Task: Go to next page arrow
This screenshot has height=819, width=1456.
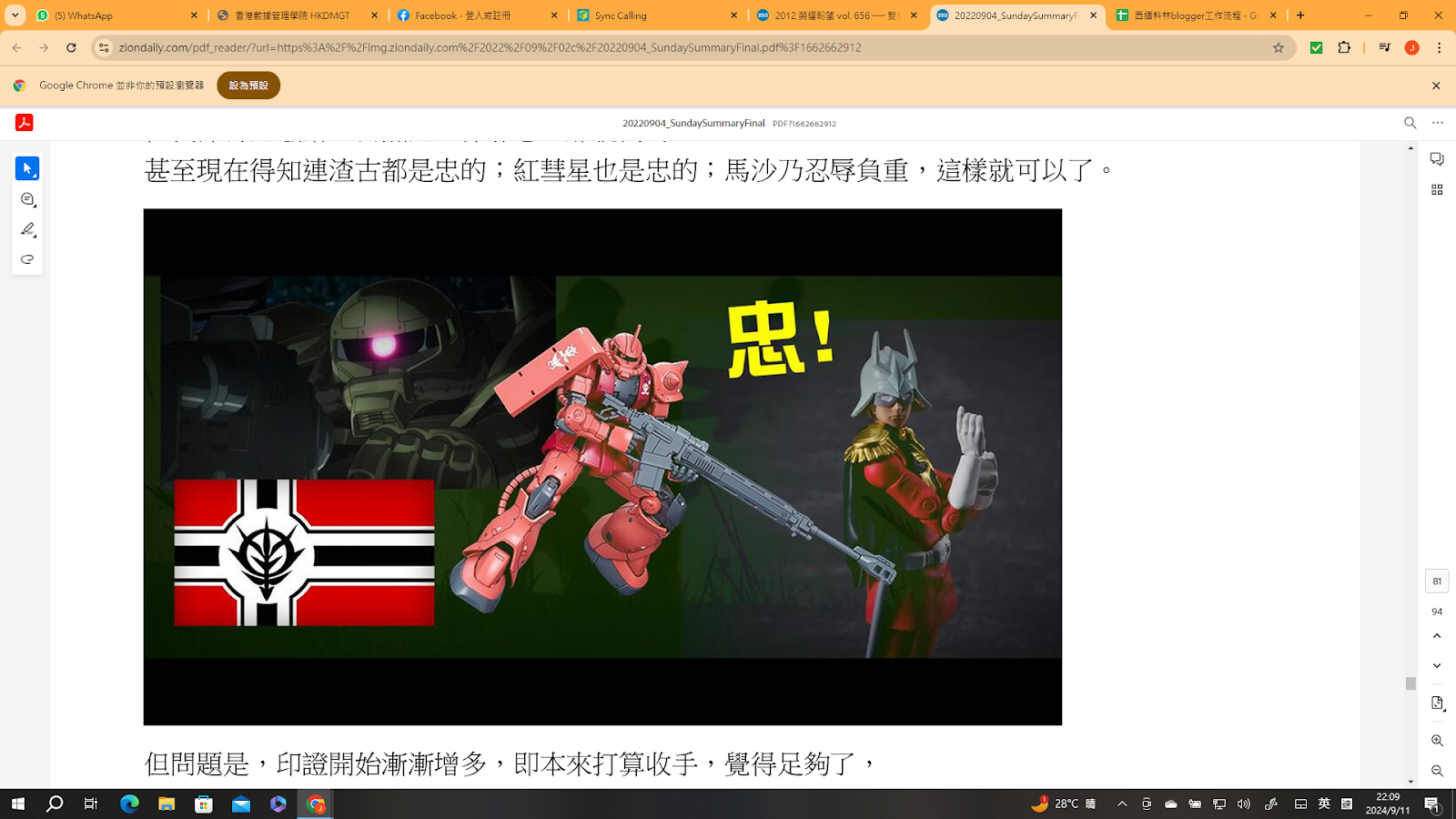Action: click(1437, 666)
